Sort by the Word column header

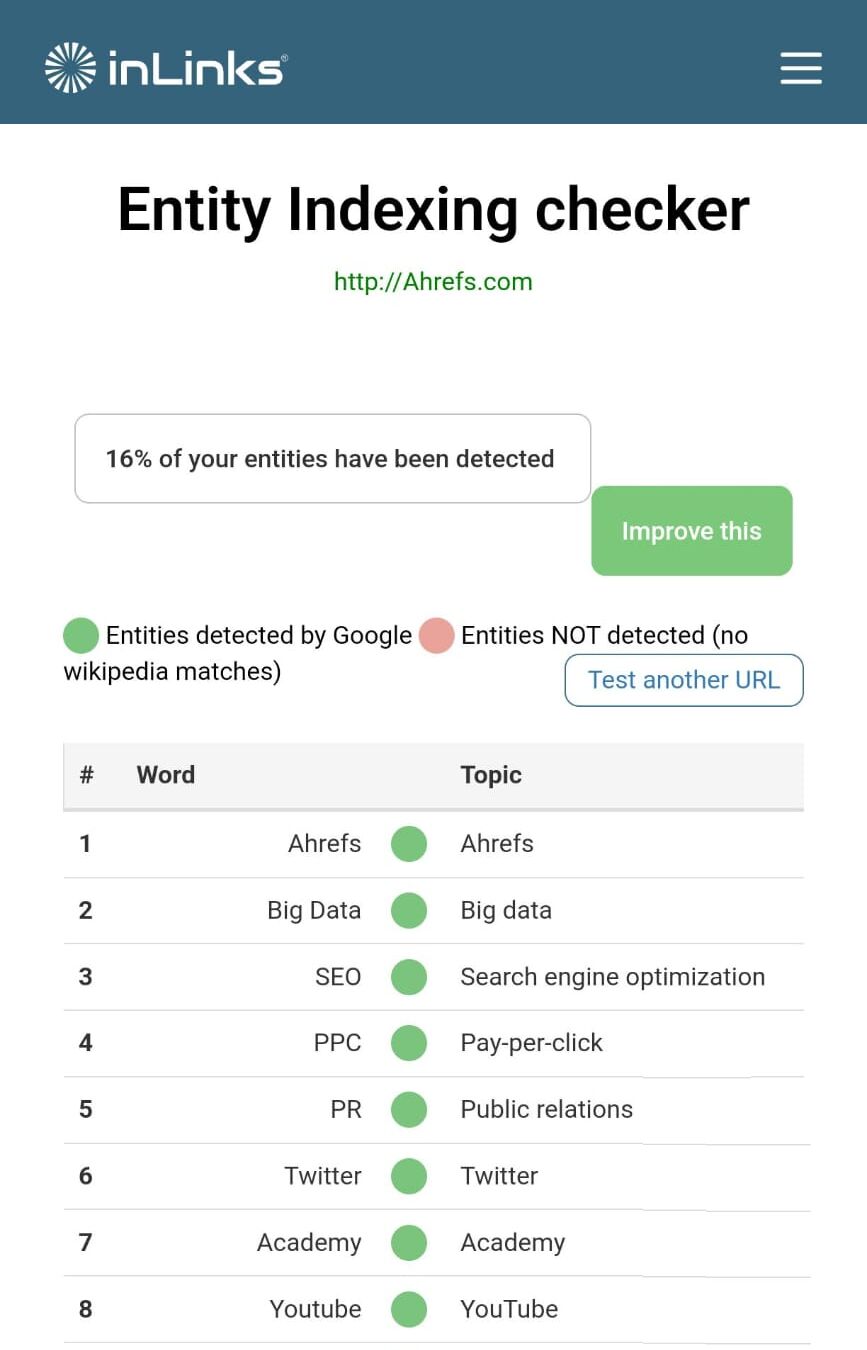pyautogui.click(x=165, y=774)
